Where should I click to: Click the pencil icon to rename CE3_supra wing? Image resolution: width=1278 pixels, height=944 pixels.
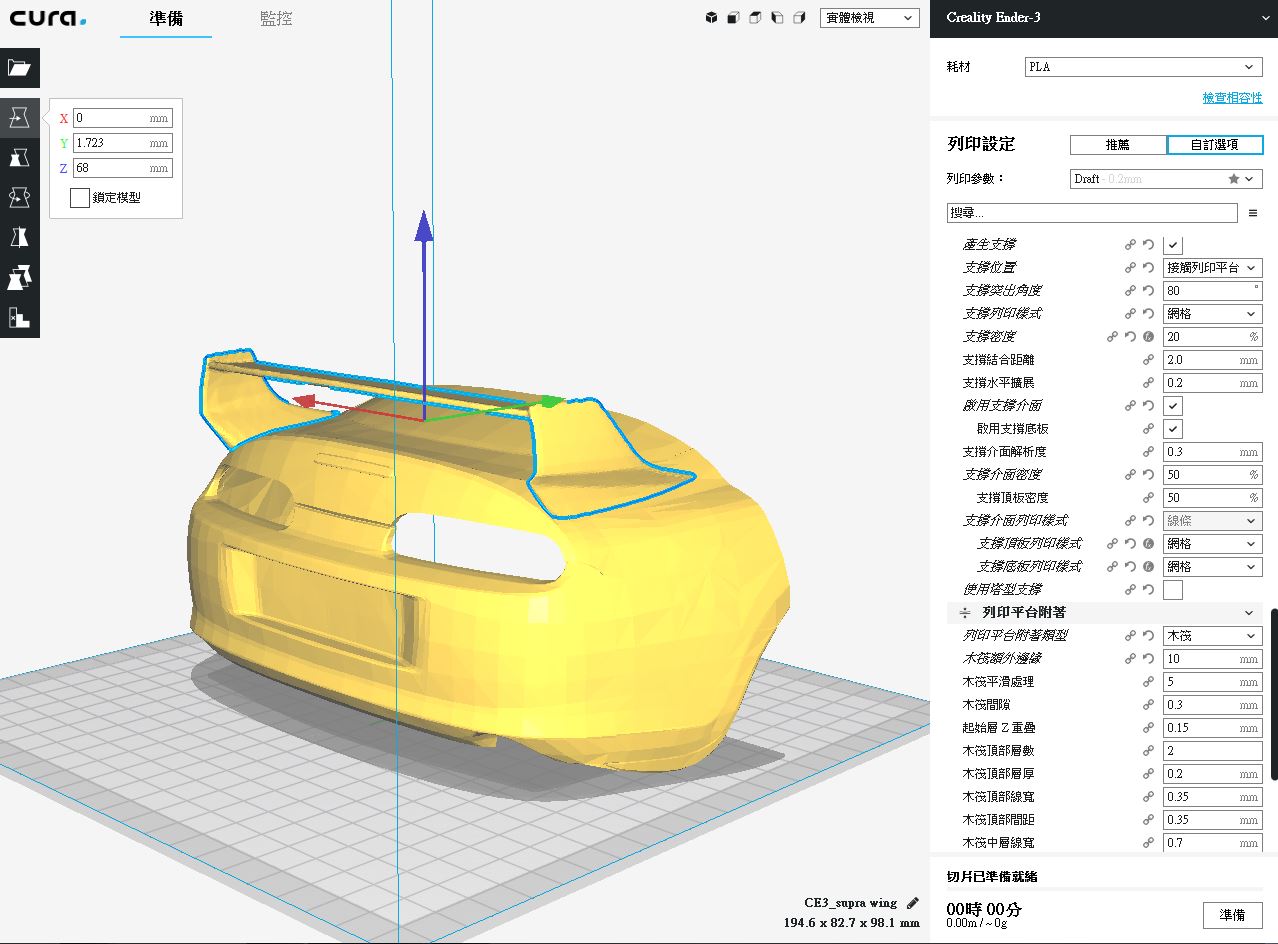(912, 903)
